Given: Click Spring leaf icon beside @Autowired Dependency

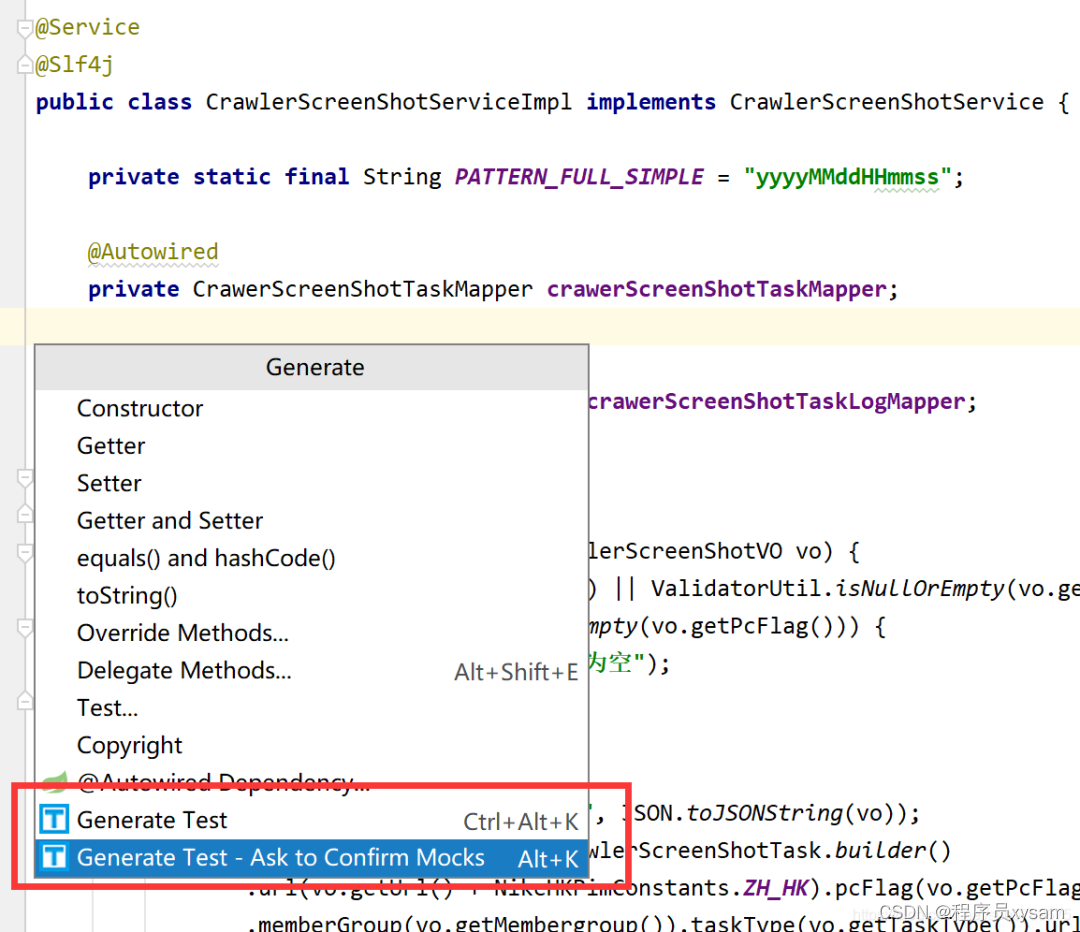Looking at the screenshot, I should [54, 781].
